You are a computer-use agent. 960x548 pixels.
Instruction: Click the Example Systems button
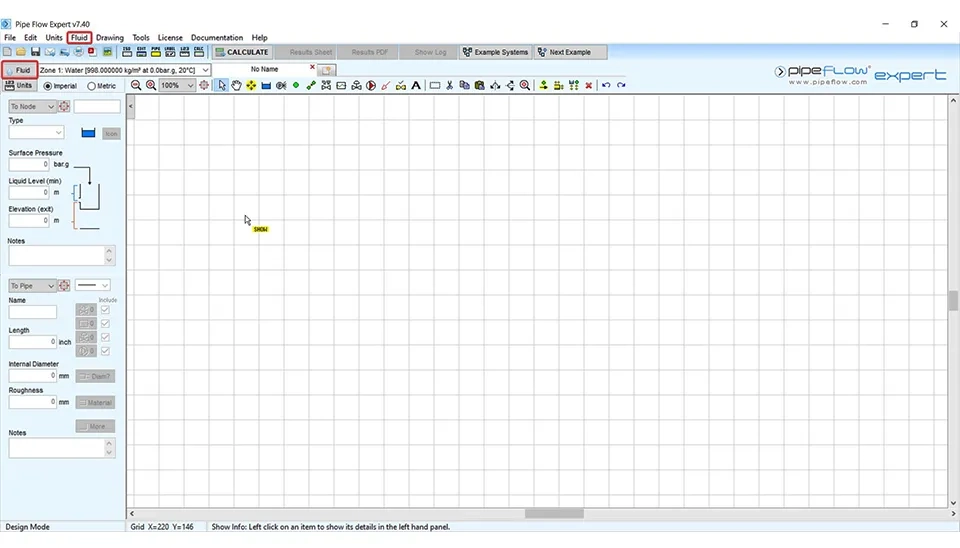(495, 52)
